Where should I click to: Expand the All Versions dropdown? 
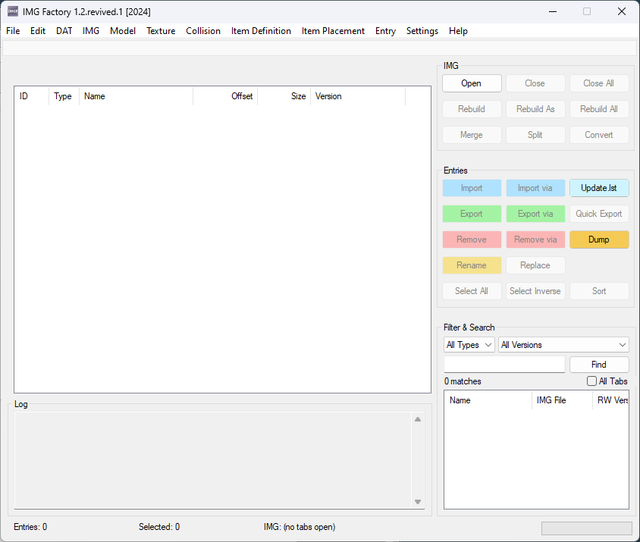click(x=563, y=345)
